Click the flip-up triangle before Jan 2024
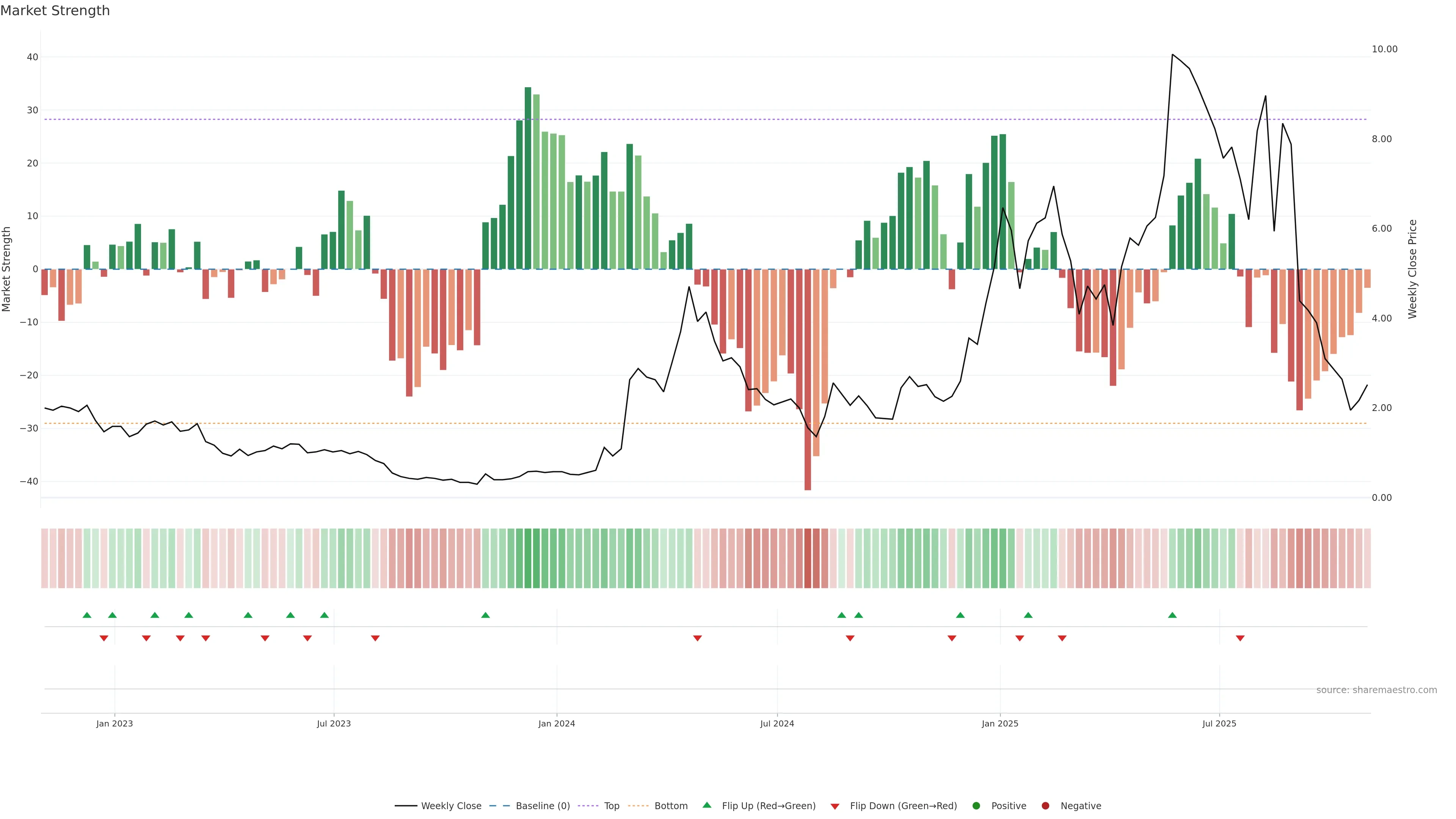The width and height of the screenshot is (1456, 819). coord(485,615)
